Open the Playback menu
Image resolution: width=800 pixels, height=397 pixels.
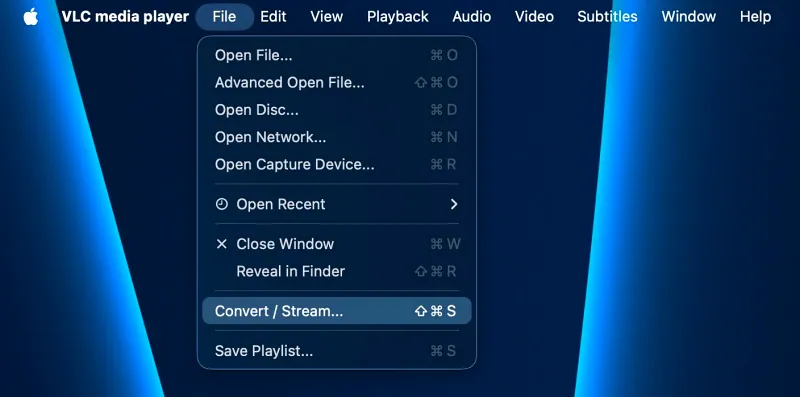pos(397,16)
